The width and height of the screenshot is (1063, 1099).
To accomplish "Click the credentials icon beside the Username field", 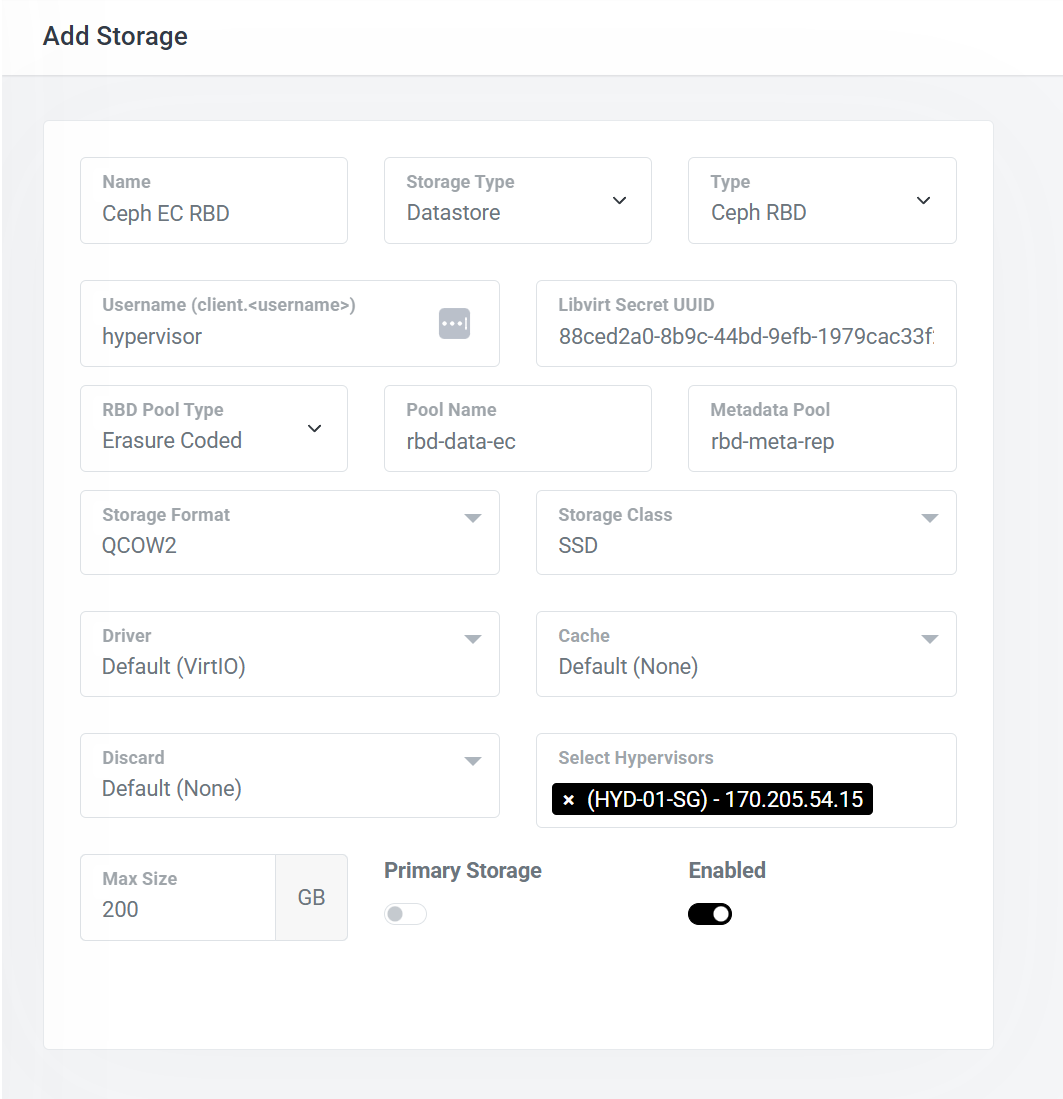I will 453,323.
